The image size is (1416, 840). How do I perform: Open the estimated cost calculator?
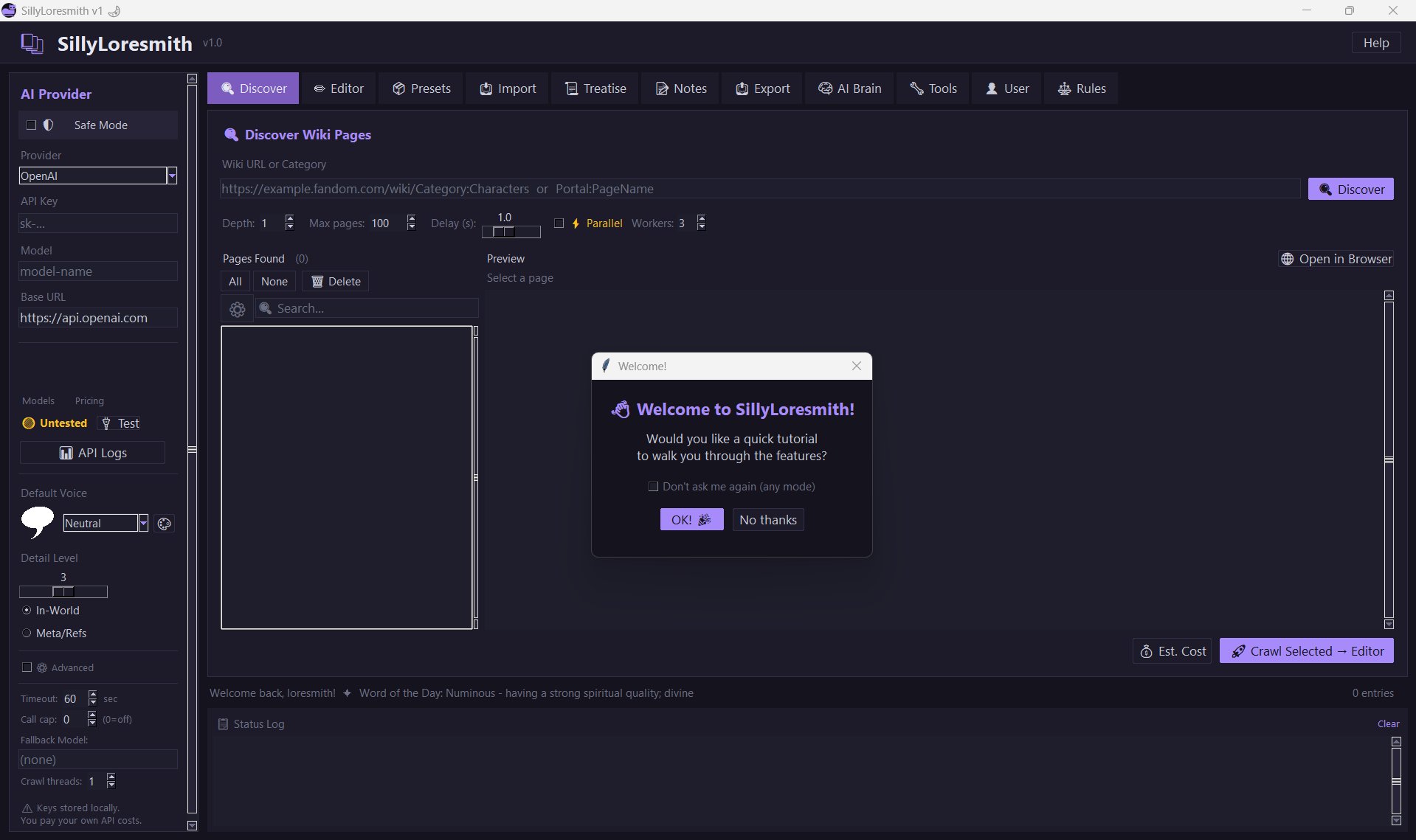click(x=1172, y=651)
